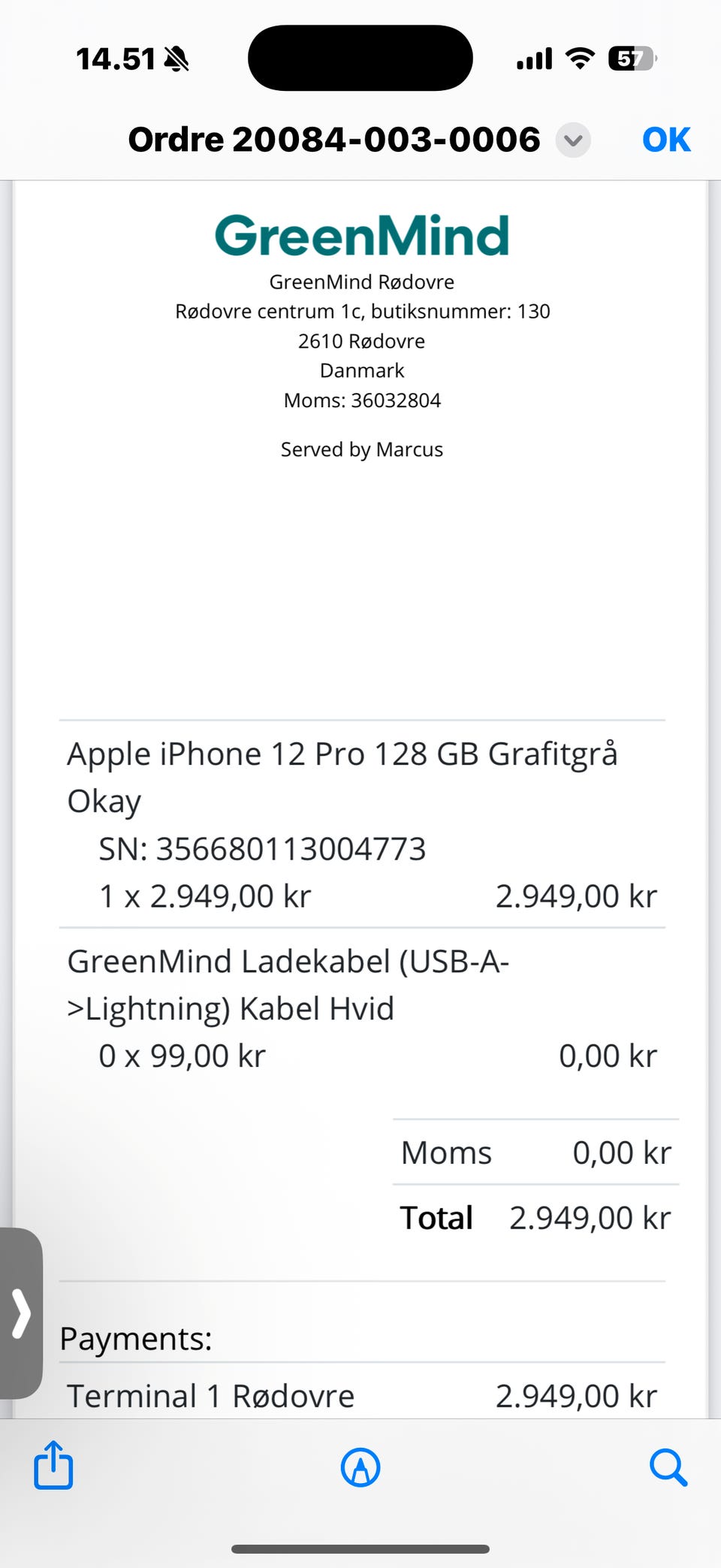The height and width of the screenshot is (1568, 721).
Task: Tap the battery level indicator
Action: [x=632, y=58]
